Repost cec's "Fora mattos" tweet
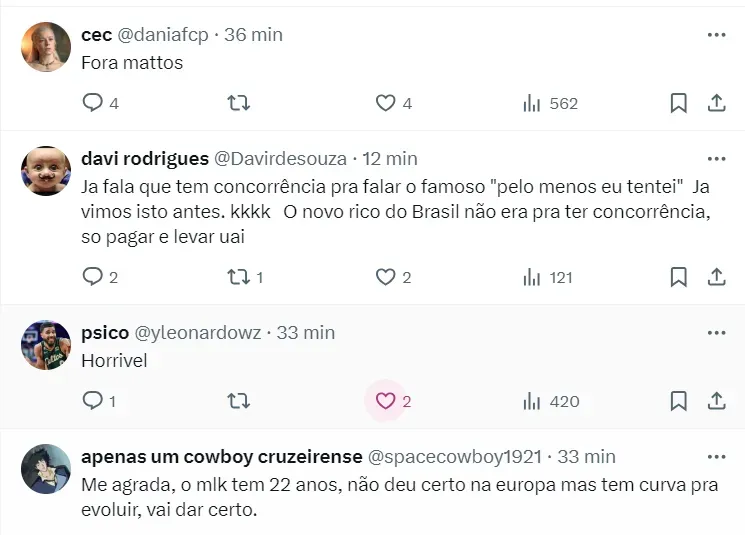745x535 pixels. click(x=239, y=103)
